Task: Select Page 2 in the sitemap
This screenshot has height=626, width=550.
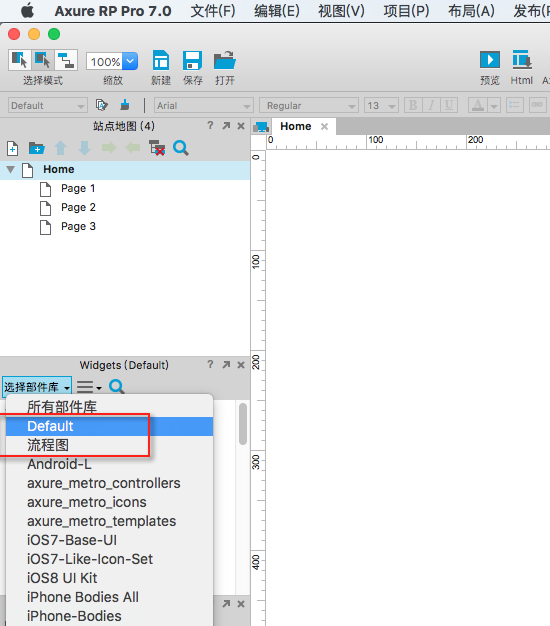Action: pyautogui.click(x=78, y=208)
